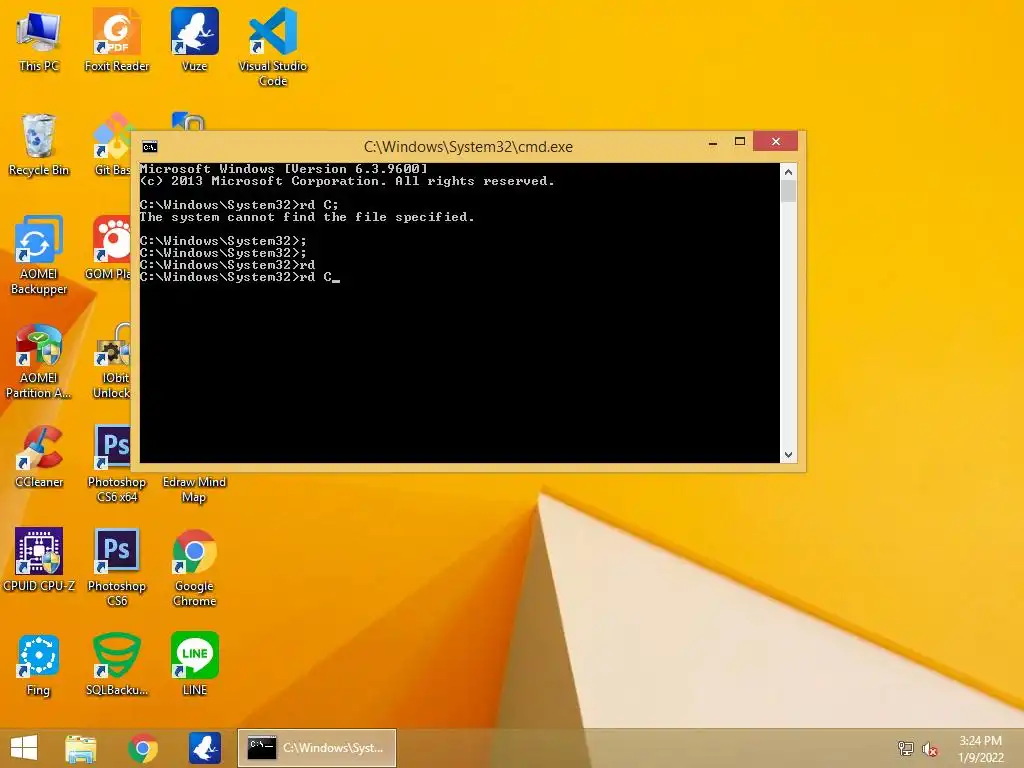Open Vuze from the taskbar
1024x768 pixels.
coord(204,748)
